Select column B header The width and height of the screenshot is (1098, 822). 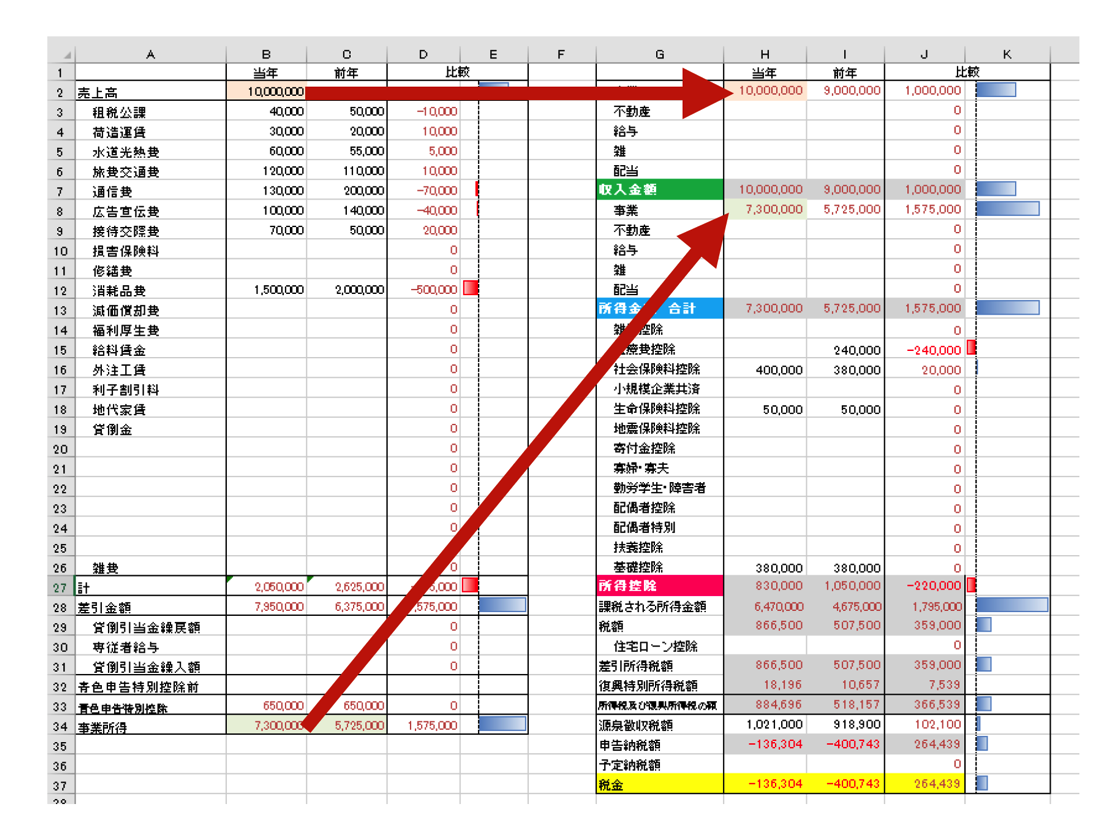[x=266, y=54]
